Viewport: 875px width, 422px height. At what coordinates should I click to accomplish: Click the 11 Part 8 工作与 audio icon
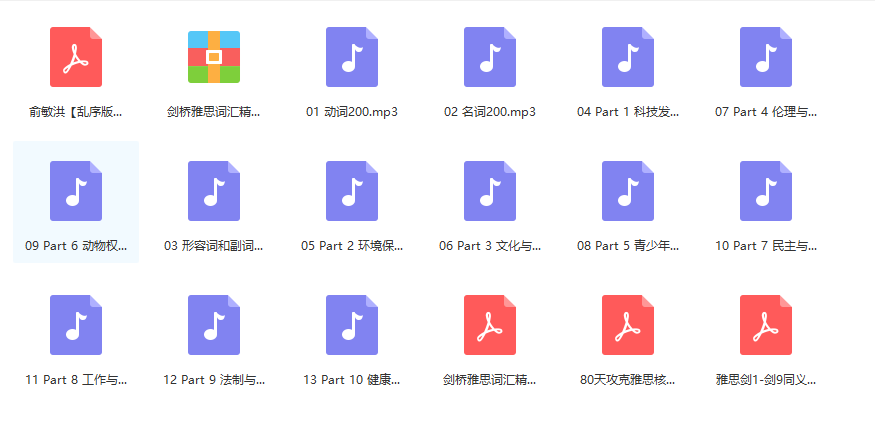coord(76,325)
